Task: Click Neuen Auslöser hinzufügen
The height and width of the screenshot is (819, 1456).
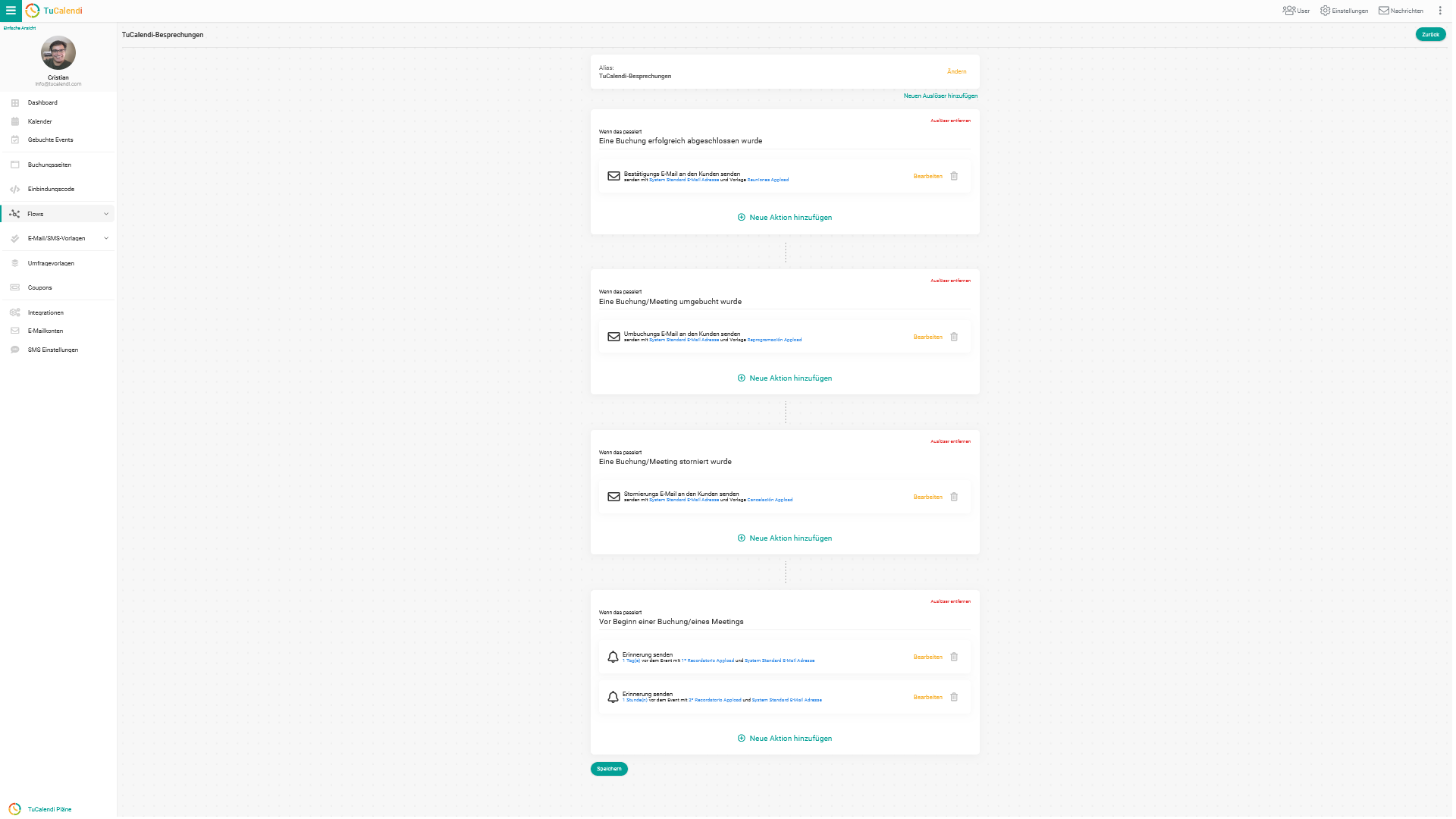Action: click(940, 96)
